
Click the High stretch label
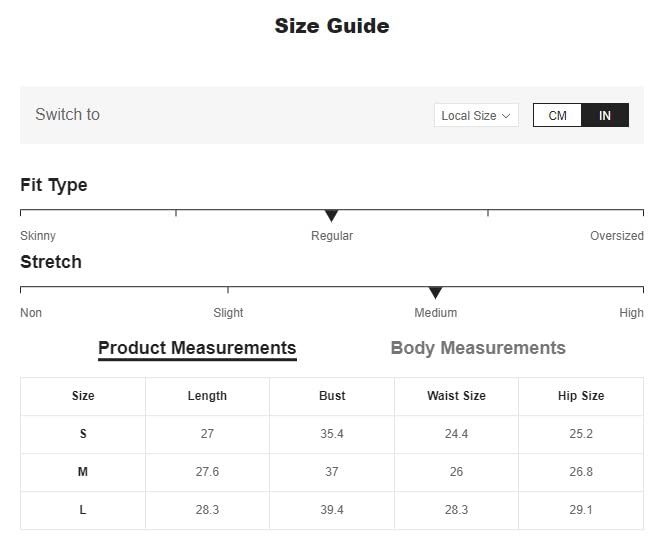(x=631, y=313)
